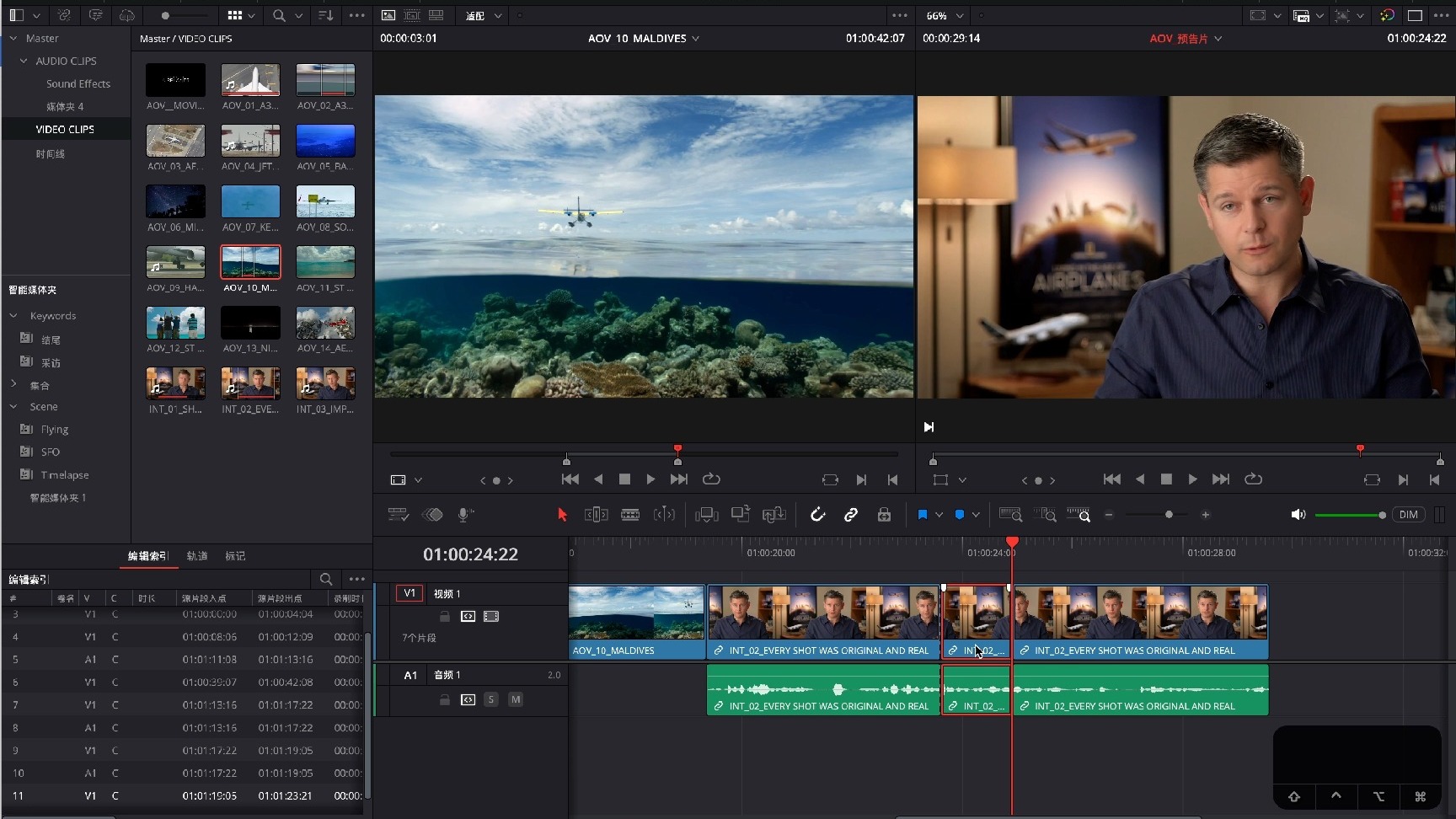Viewport: 1456px width, 819px height.
Task: Click full extent zoom icon
Action: tap(1010, 515)
